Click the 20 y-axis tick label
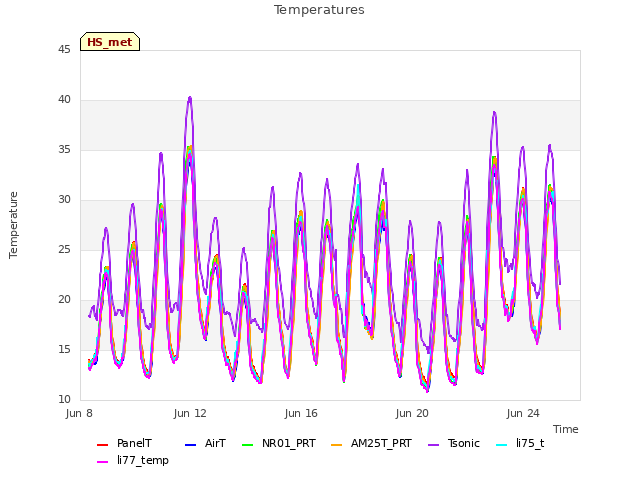 [64, 300]
